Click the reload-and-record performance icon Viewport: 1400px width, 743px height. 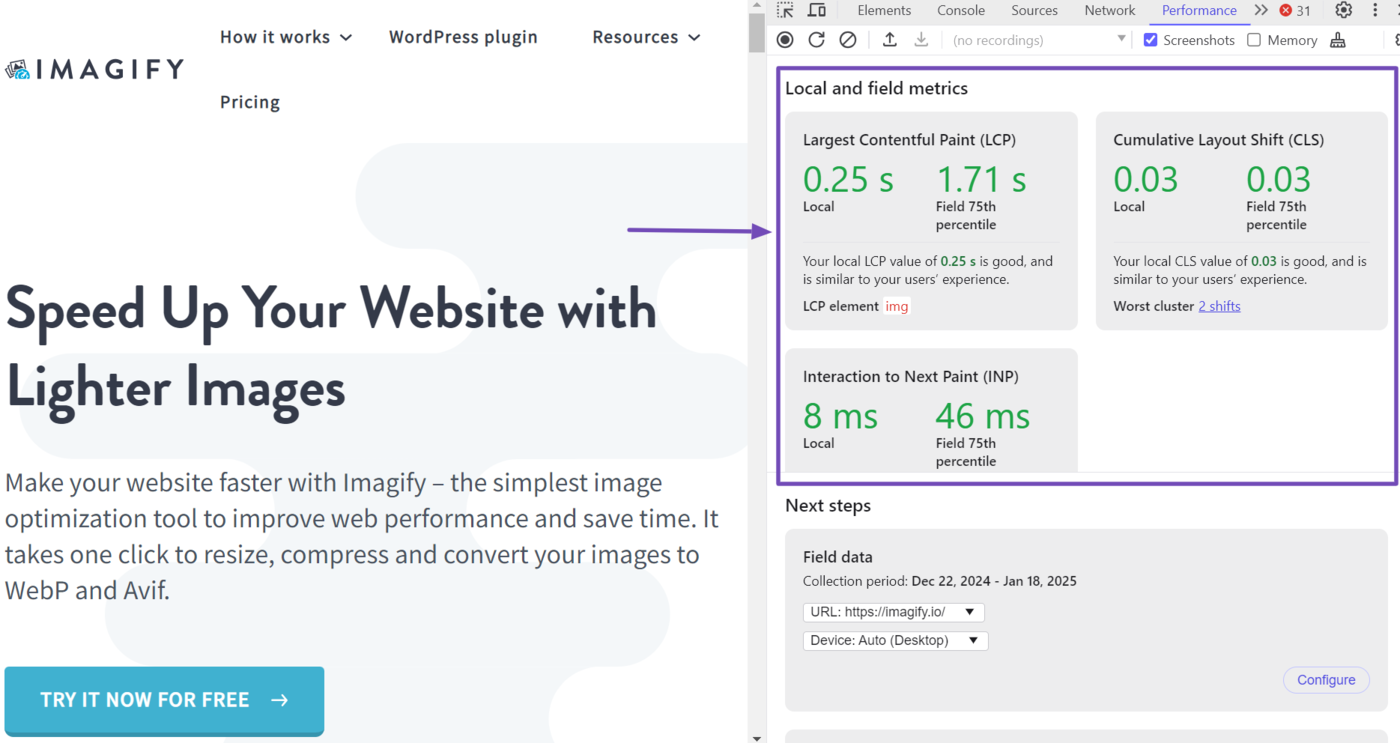point(818,40)
